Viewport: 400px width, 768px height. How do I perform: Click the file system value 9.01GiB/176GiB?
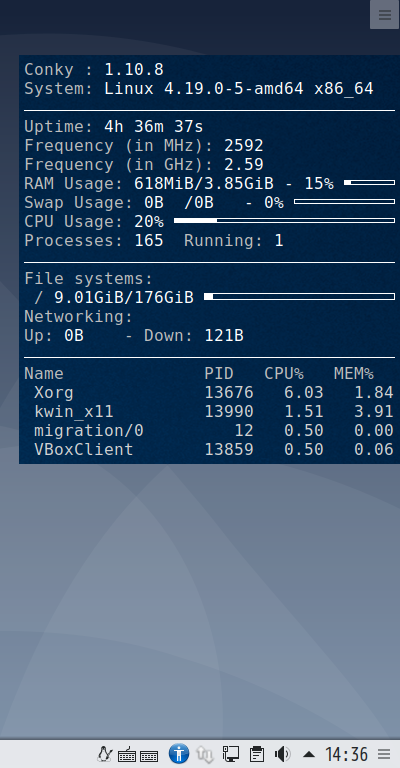click(x=124, y=297)
